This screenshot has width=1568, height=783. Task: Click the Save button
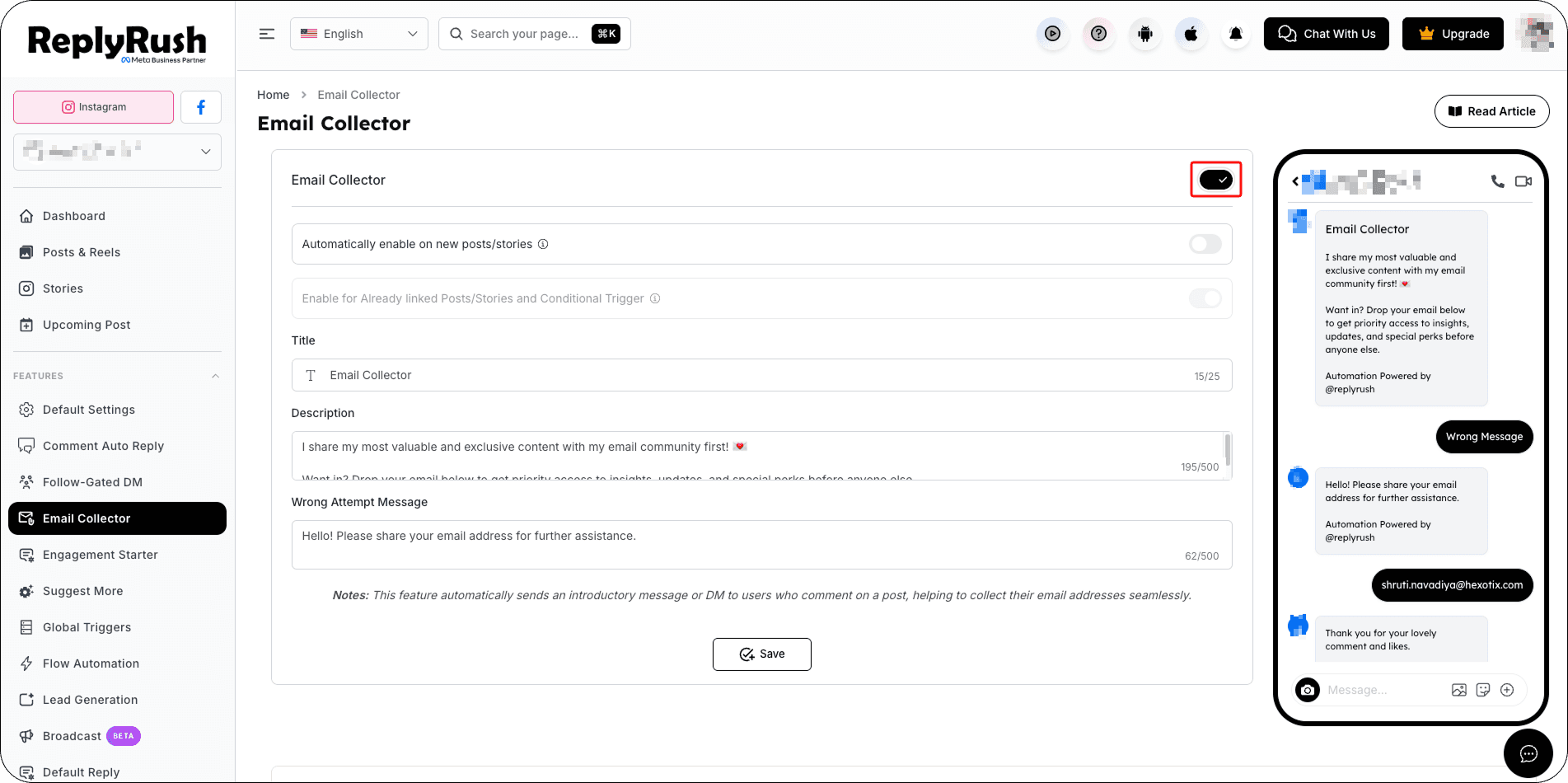point(762,654)
